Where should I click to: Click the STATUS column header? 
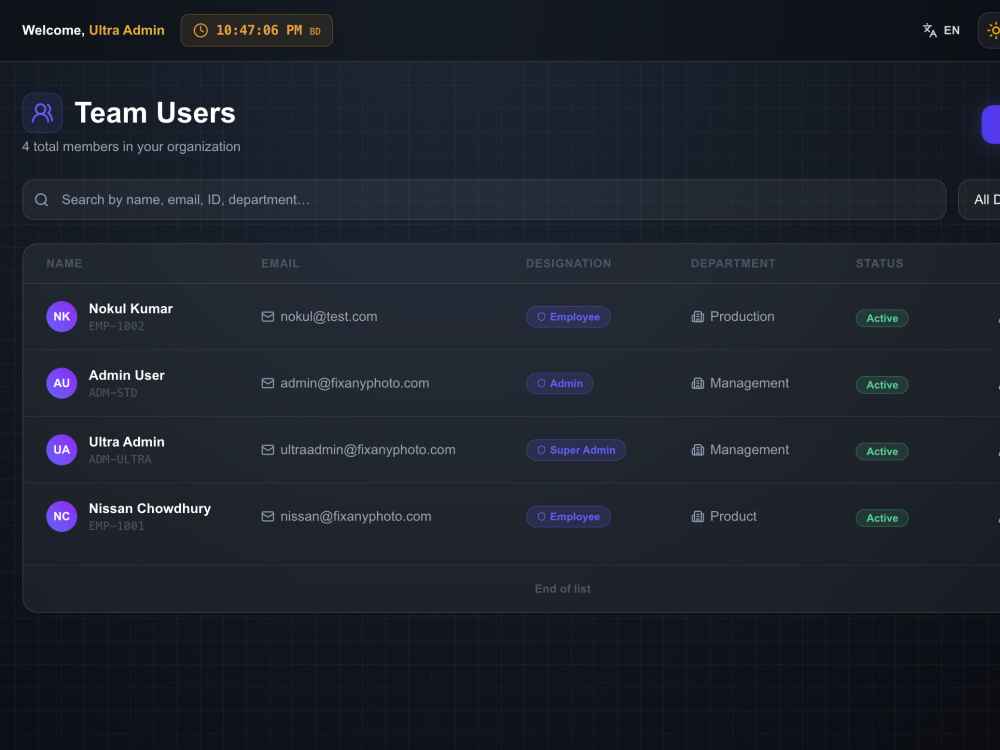[879, 263]
